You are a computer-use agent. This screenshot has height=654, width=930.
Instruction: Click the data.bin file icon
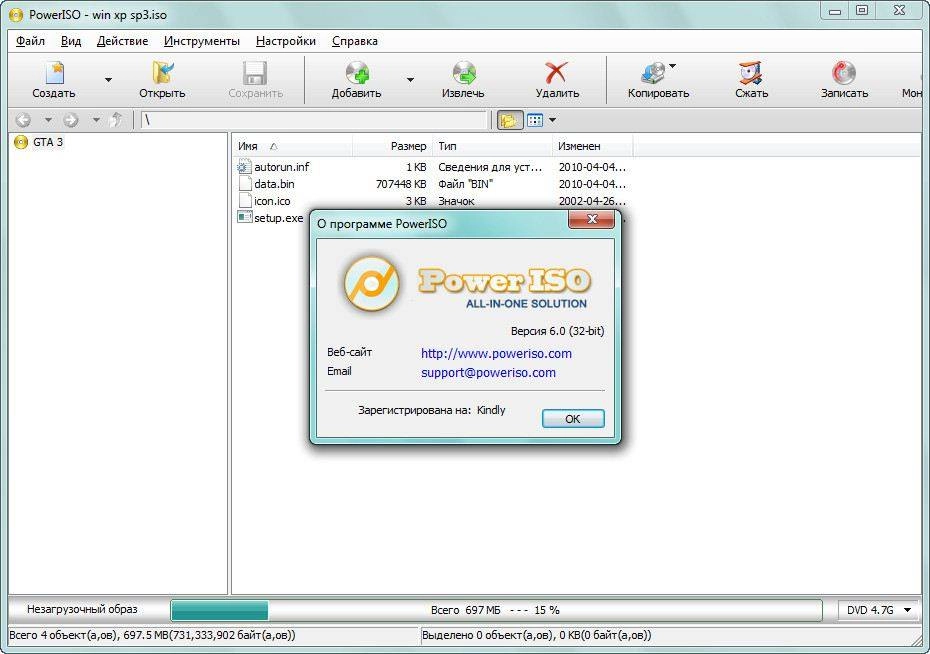244,184
